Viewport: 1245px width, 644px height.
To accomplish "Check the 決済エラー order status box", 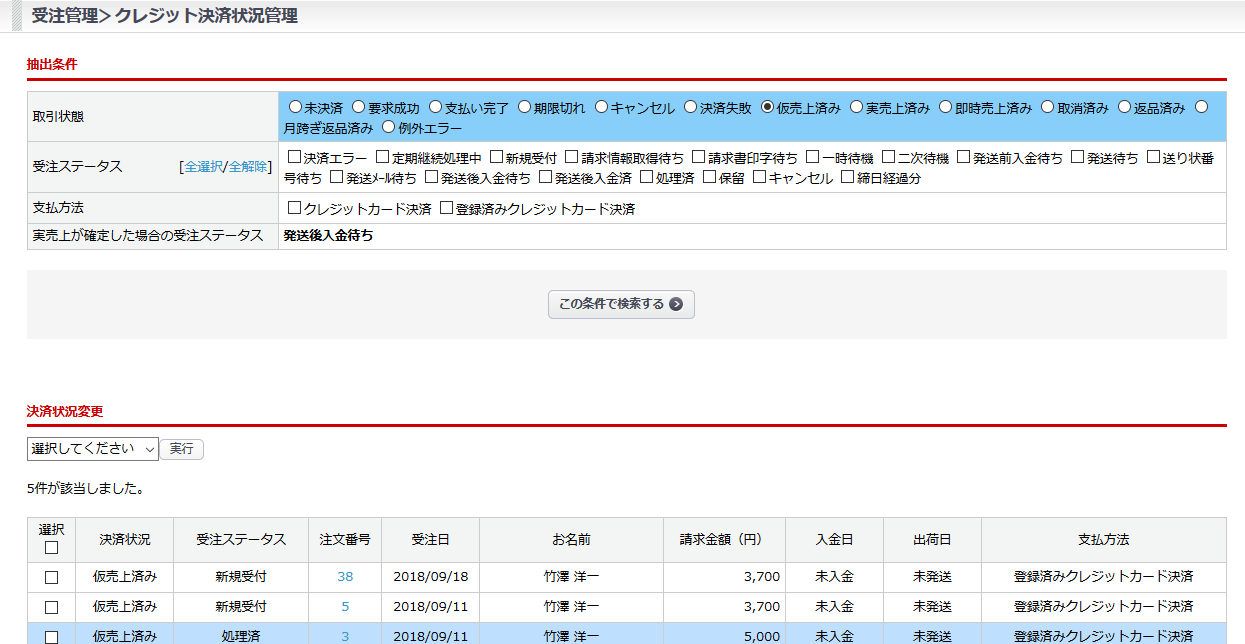I will point(294,157).
